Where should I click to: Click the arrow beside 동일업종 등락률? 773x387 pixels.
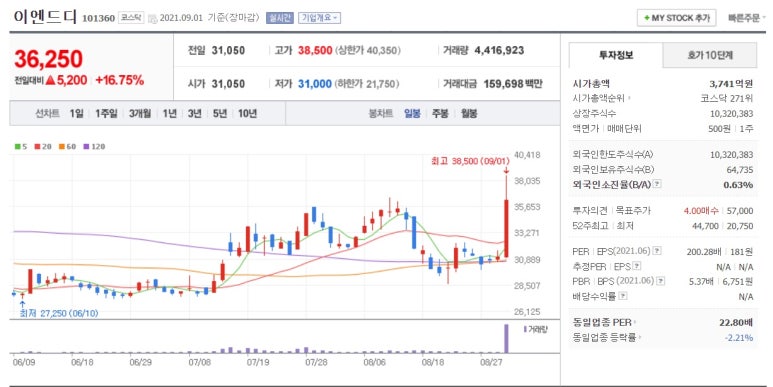(639, 338)
